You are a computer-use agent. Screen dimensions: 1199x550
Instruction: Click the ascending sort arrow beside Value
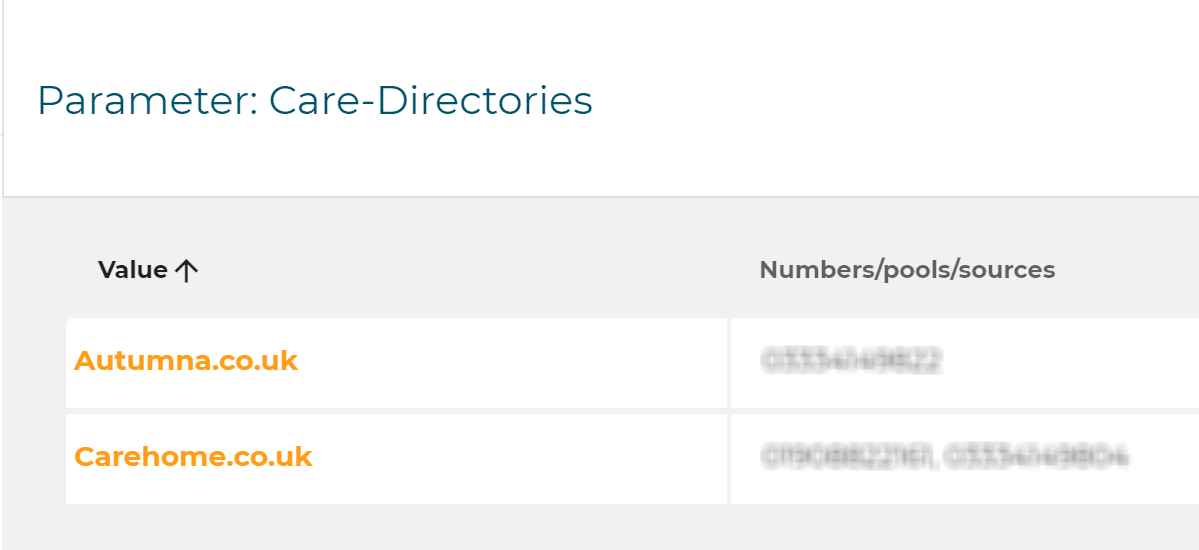[x=186, y=270]
